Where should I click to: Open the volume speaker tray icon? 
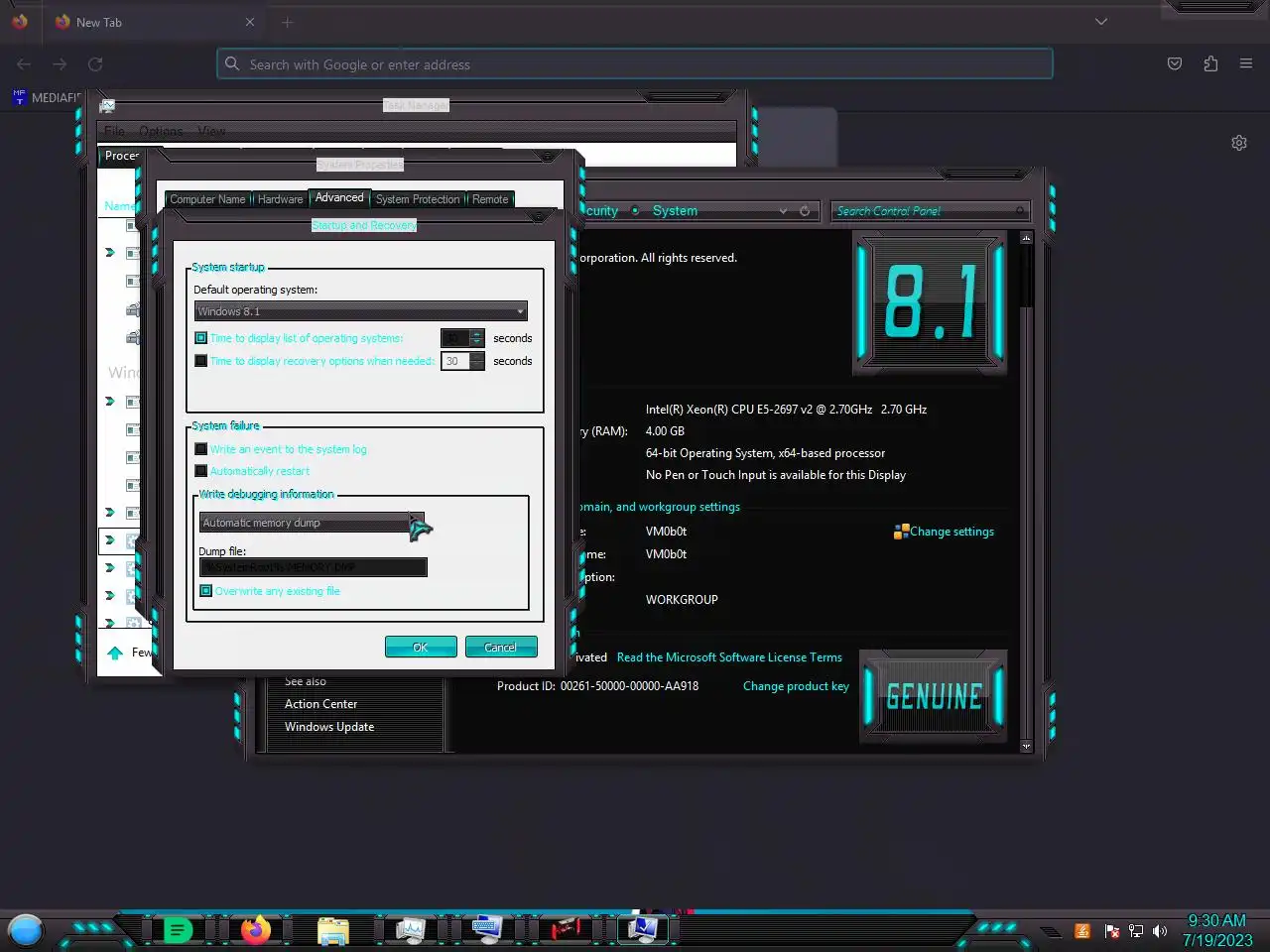click(1160, 931)
